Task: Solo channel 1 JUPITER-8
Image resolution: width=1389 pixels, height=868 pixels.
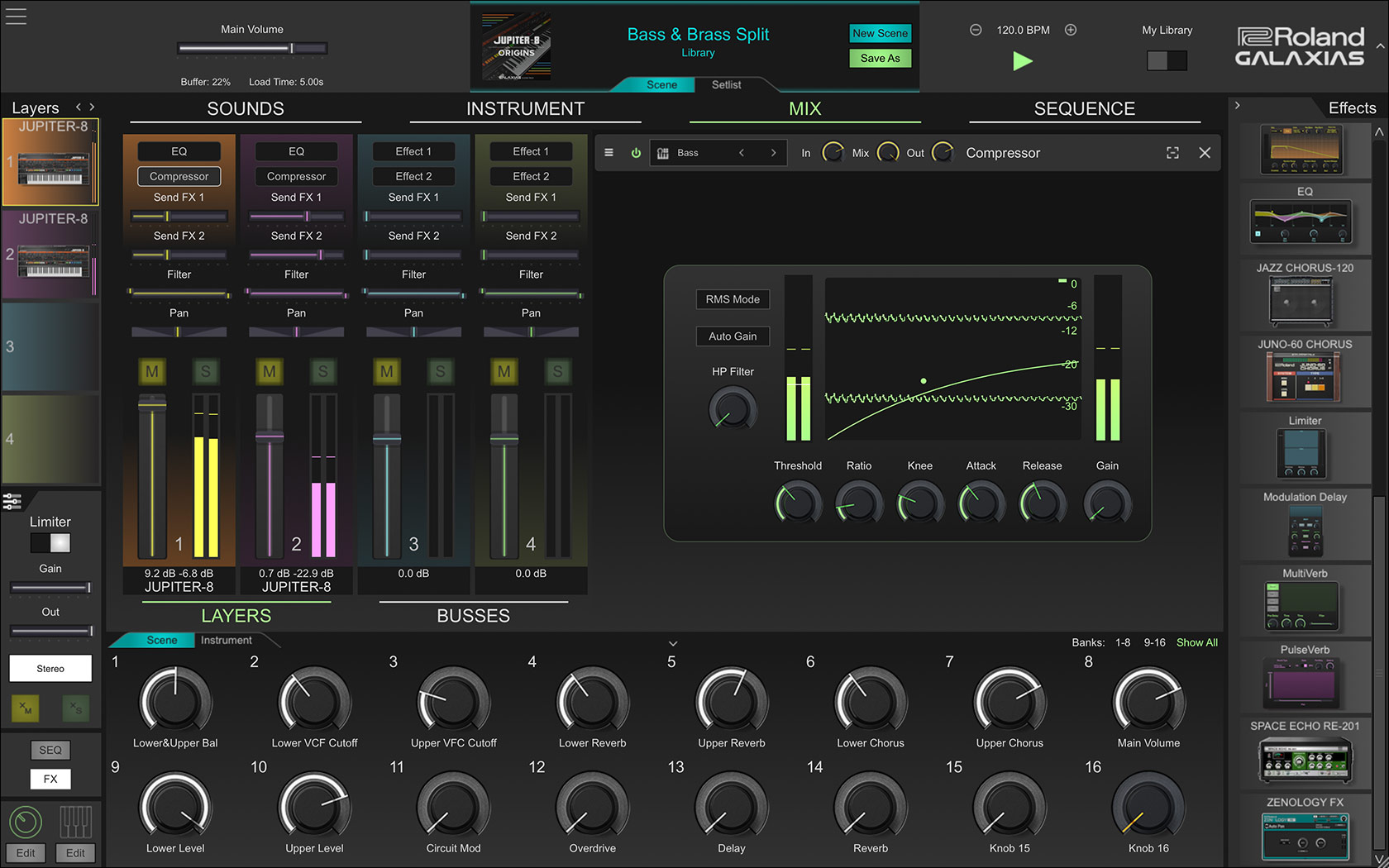Action: point(206,372)
